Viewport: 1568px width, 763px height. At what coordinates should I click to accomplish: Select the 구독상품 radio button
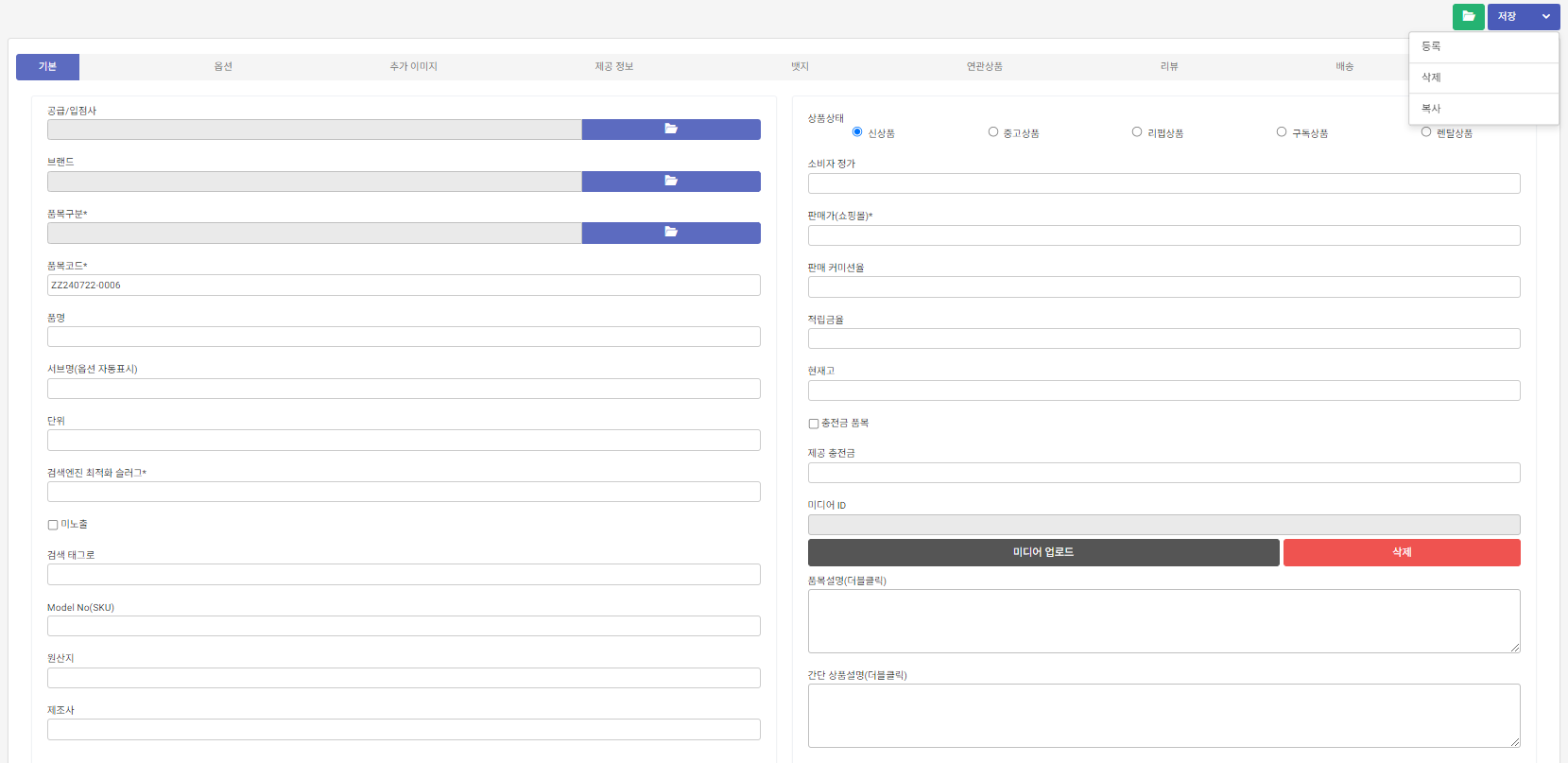[1282, 132]
